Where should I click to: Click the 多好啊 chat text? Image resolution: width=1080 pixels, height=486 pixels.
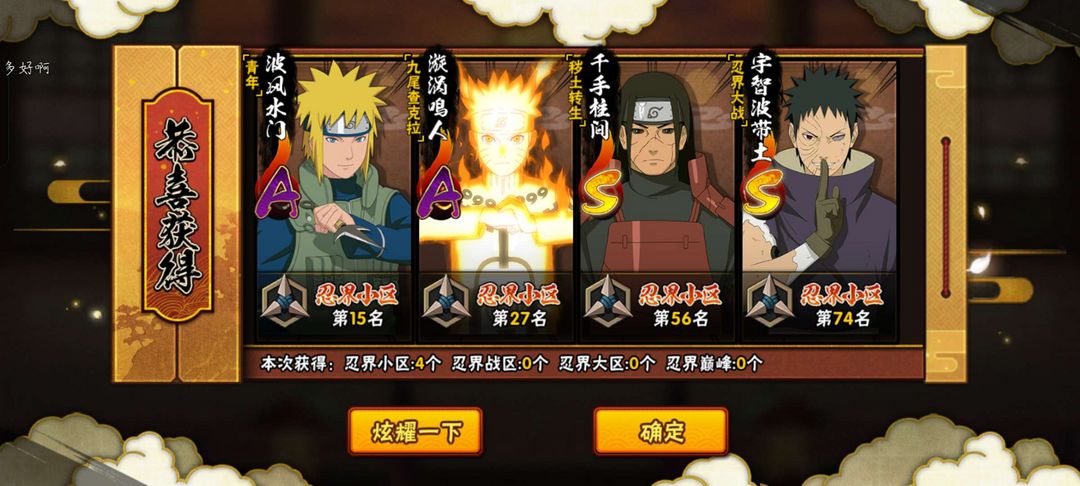point(28,69)
